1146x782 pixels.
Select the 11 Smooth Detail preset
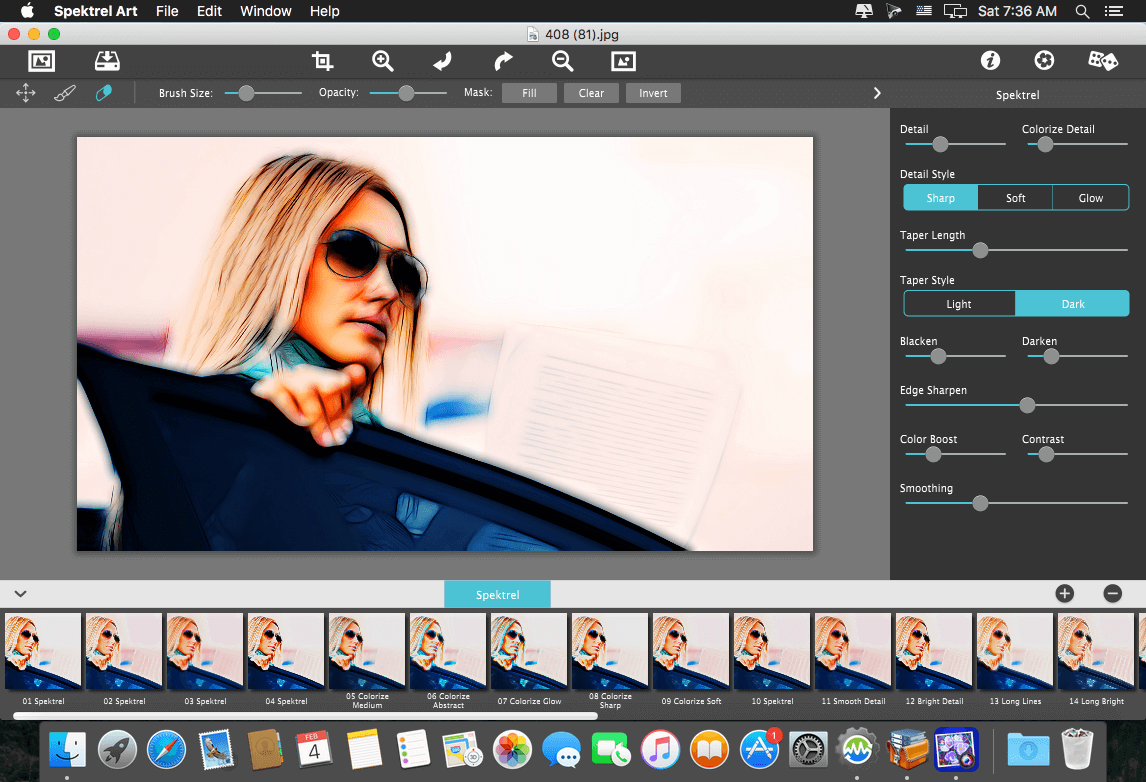853,651
